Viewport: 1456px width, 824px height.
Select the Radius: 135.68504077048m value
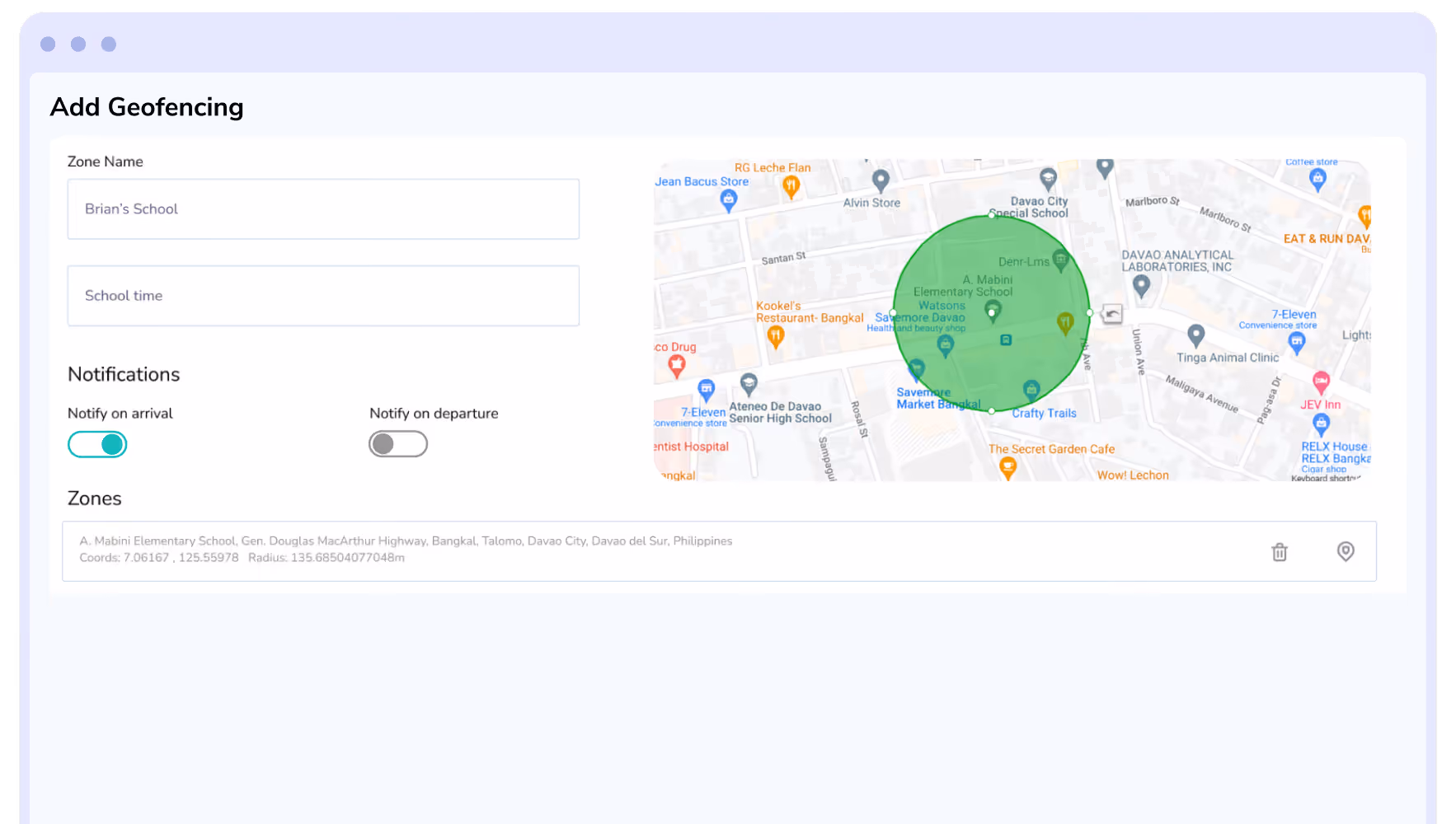(326, 558)
